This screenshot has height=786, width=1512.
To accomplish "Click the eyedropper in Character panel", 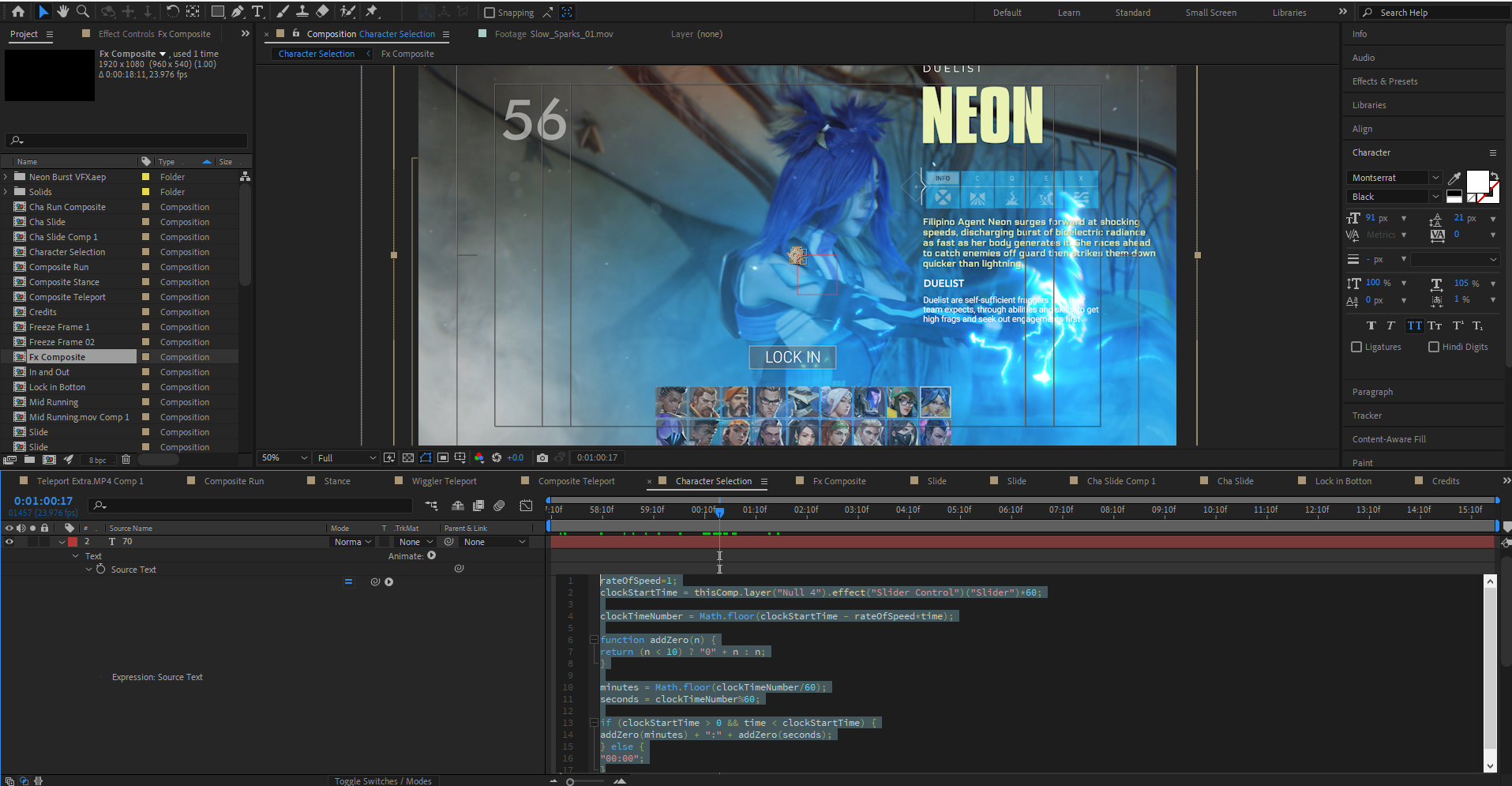I will (1454, 179).
